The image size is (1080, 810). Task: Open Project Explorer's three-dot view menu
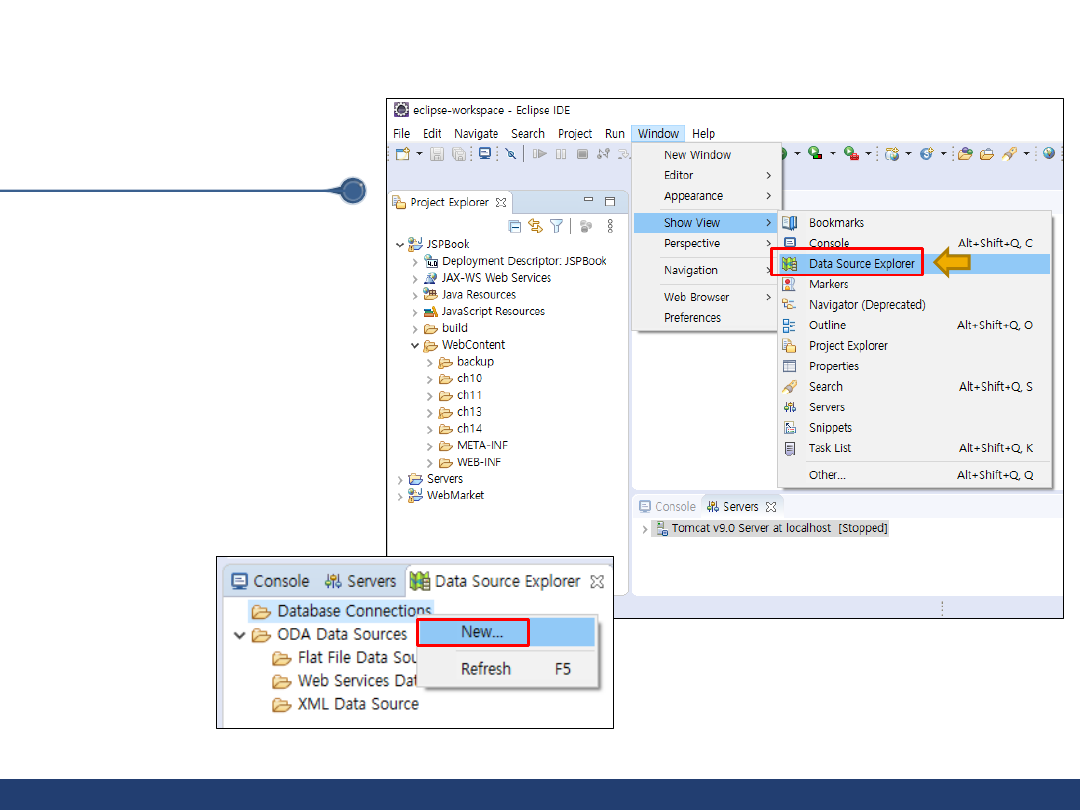click(x=610, y=227)
